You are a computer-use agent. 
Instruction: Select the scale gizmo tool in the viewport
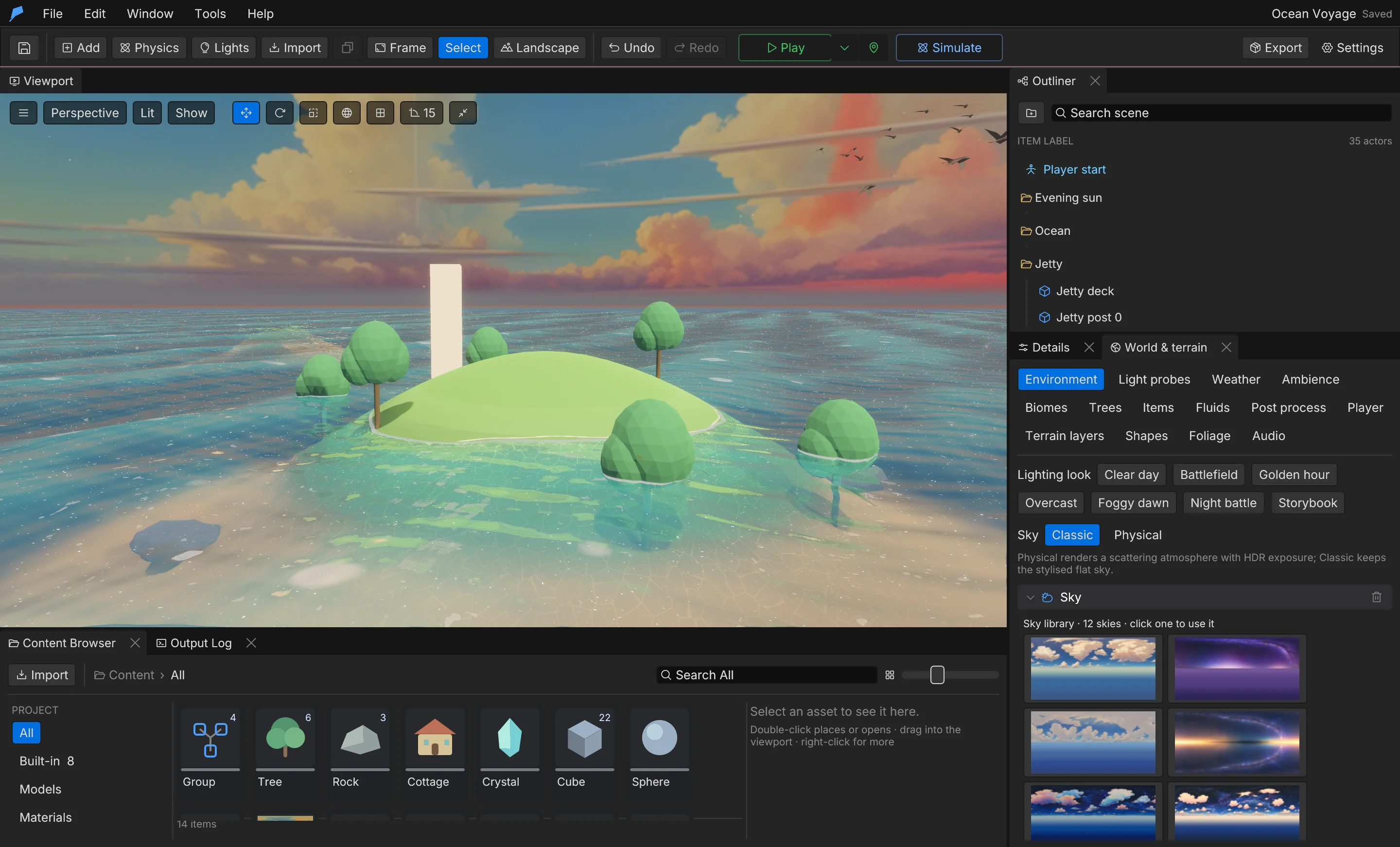click(x=313, y=112)
